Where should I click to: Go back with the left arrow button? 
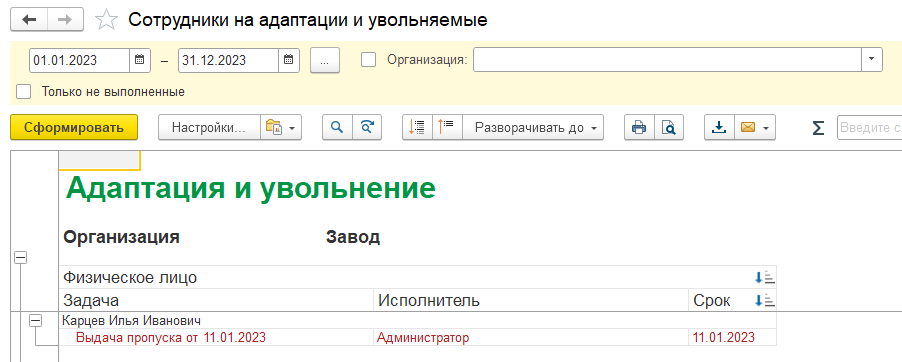(x=28, y=20)
